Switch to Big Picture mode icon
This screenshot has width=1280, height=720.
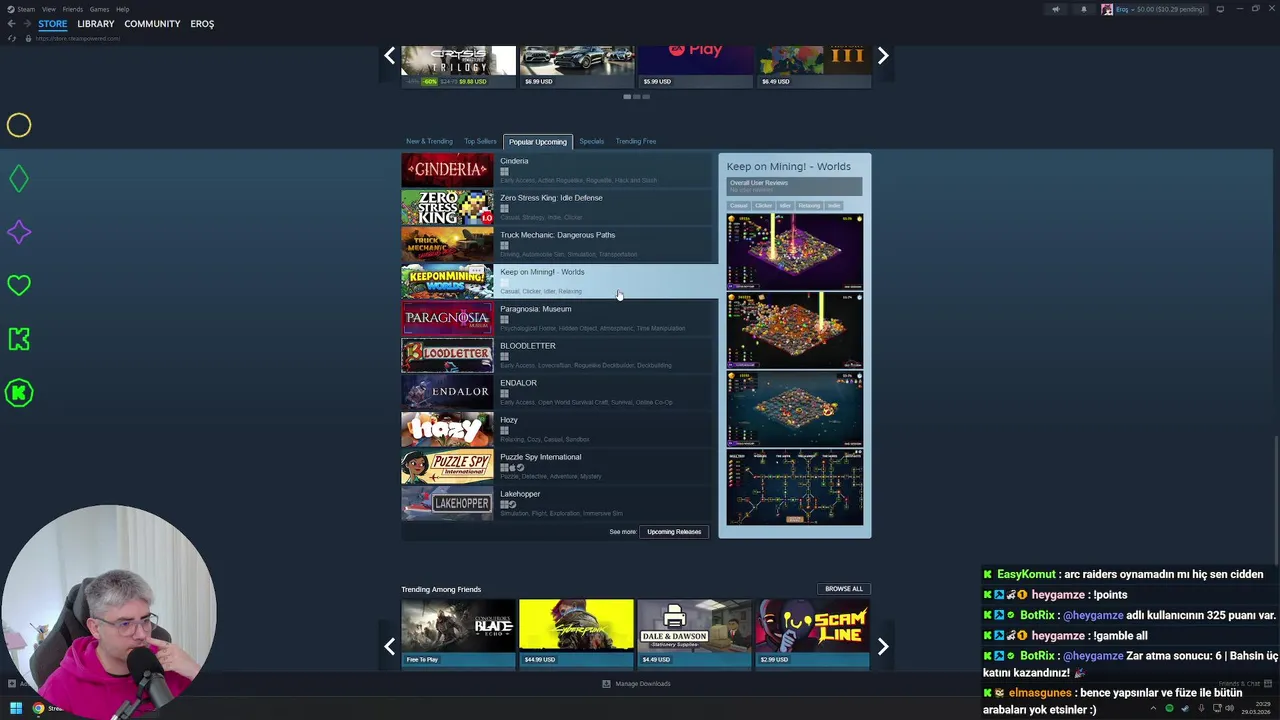pos(1220,9)
